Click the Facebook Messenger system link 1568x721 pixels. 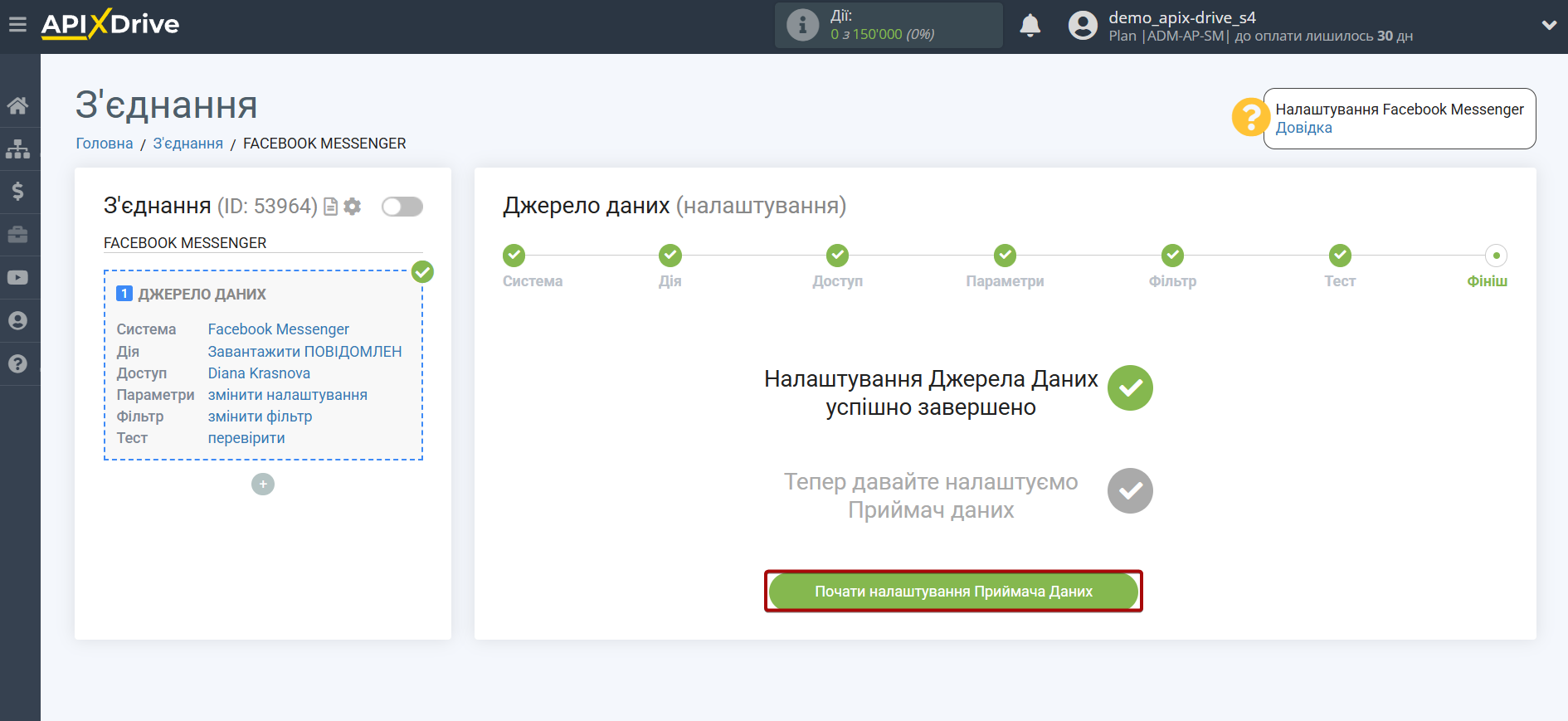coord(278,329)
